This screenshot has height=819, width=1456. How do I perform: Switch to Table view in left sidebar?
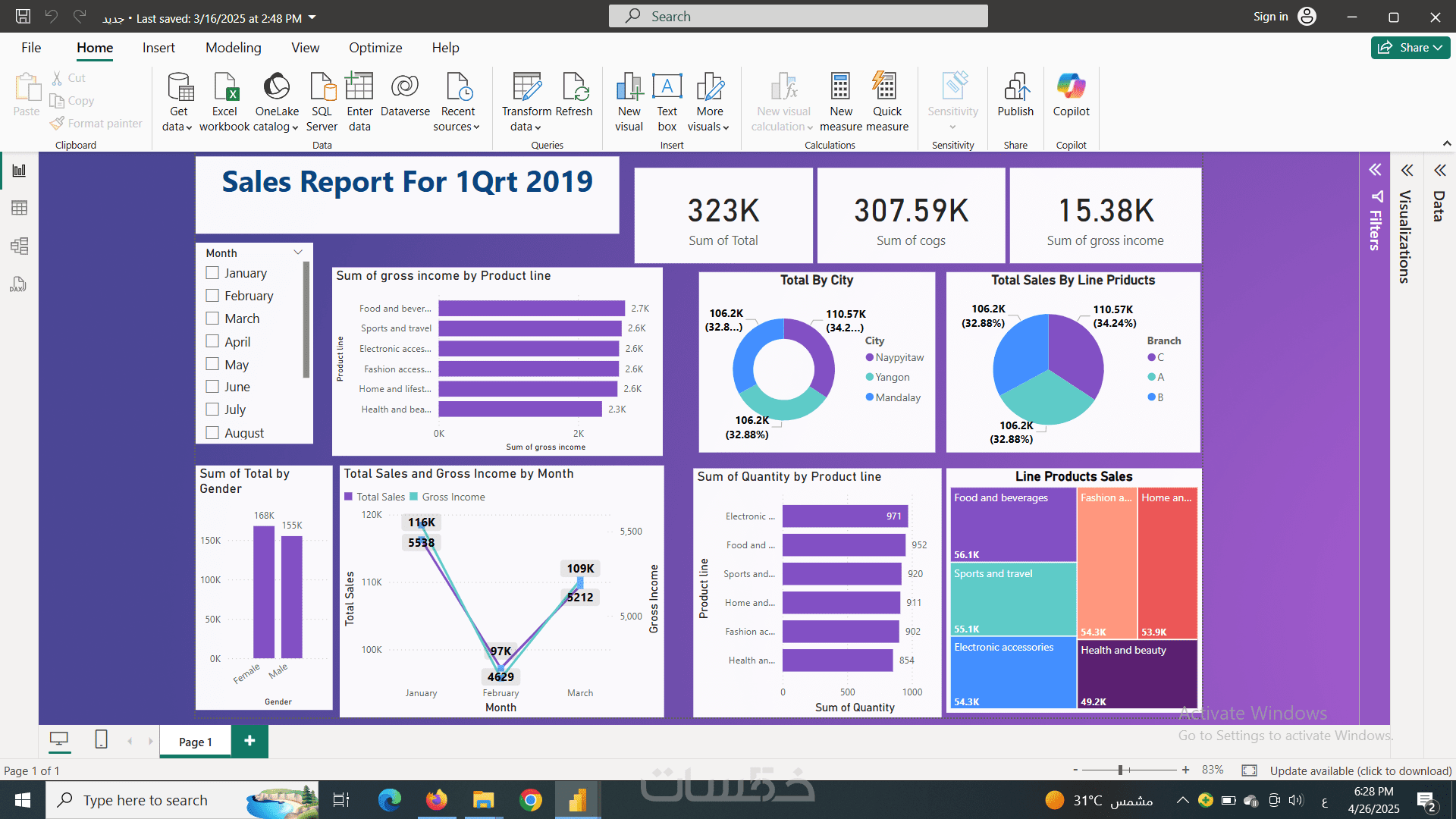[x=19, y=208]
